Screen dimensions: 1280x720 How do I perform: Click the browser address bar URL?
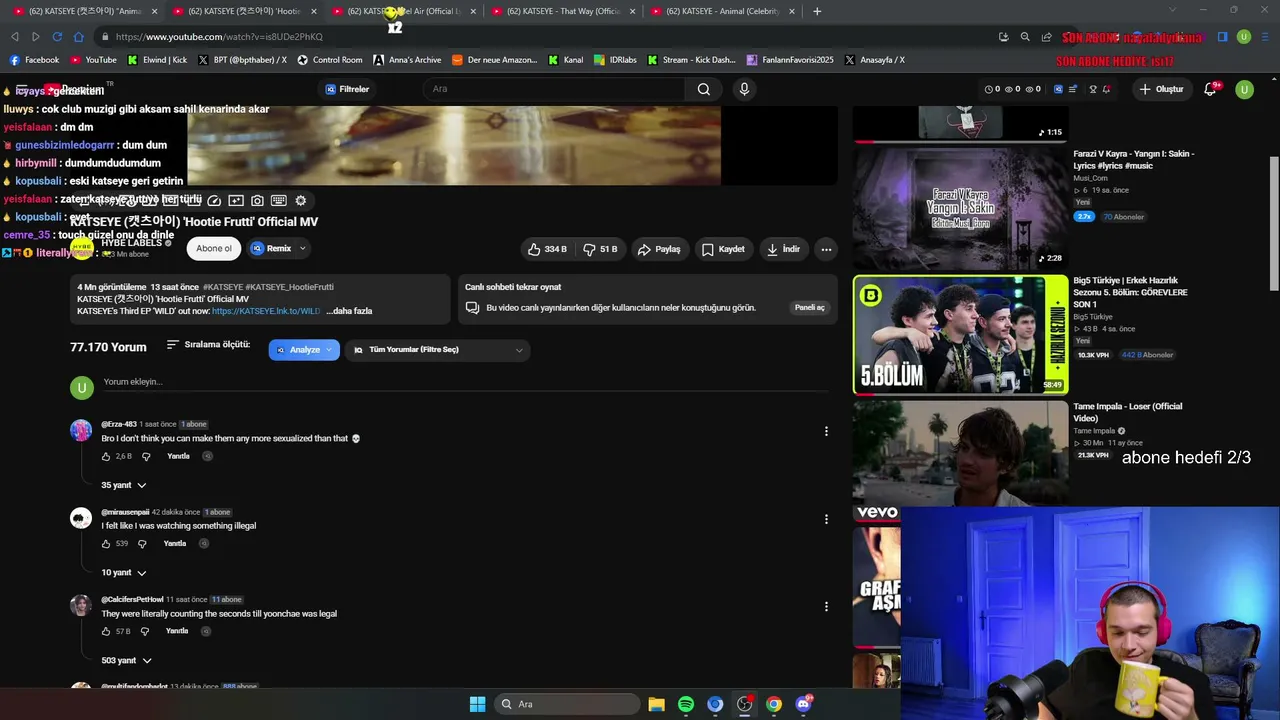click(219, 37)
